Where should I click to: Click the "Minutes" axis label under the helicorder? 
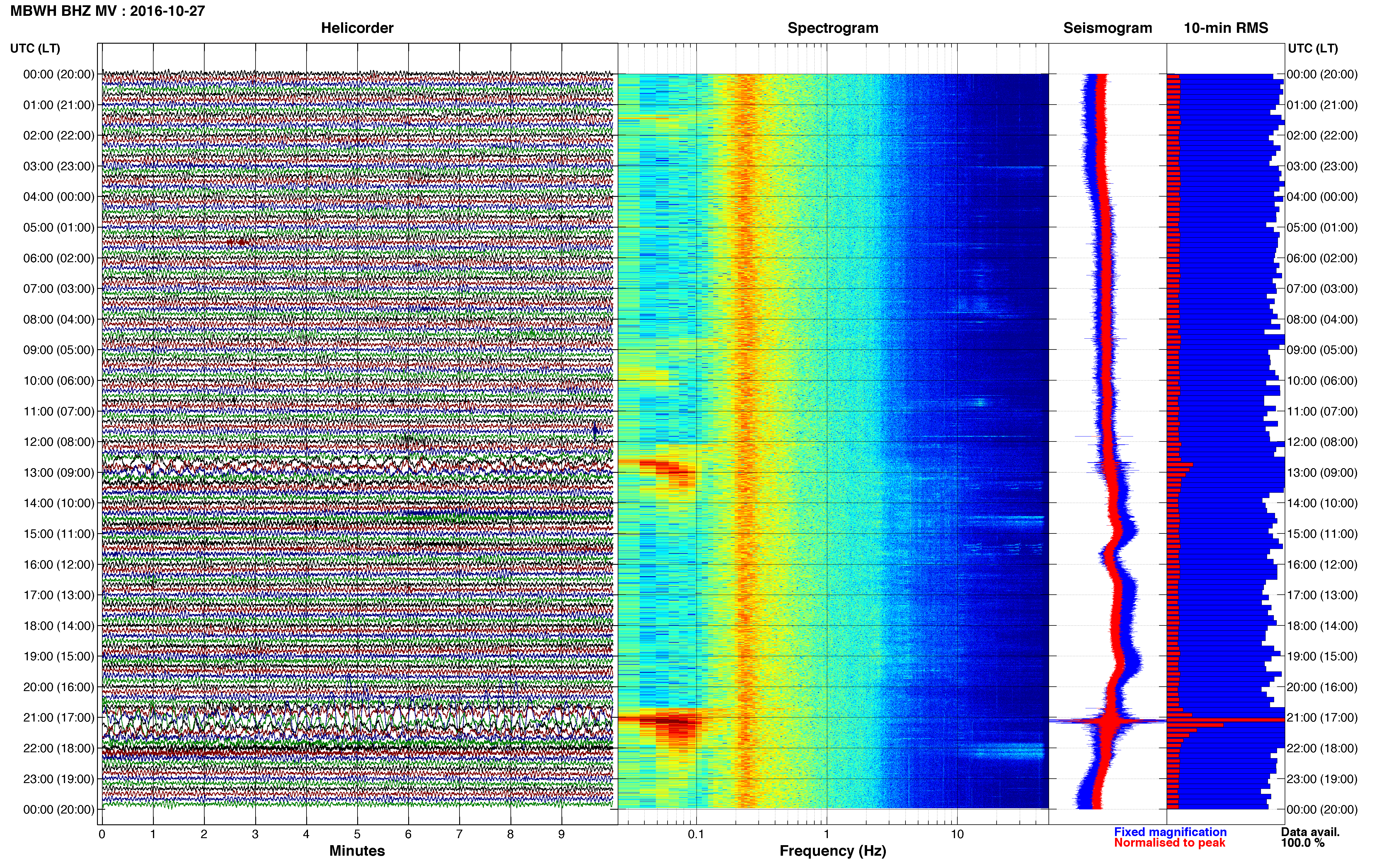click(357, 851)
